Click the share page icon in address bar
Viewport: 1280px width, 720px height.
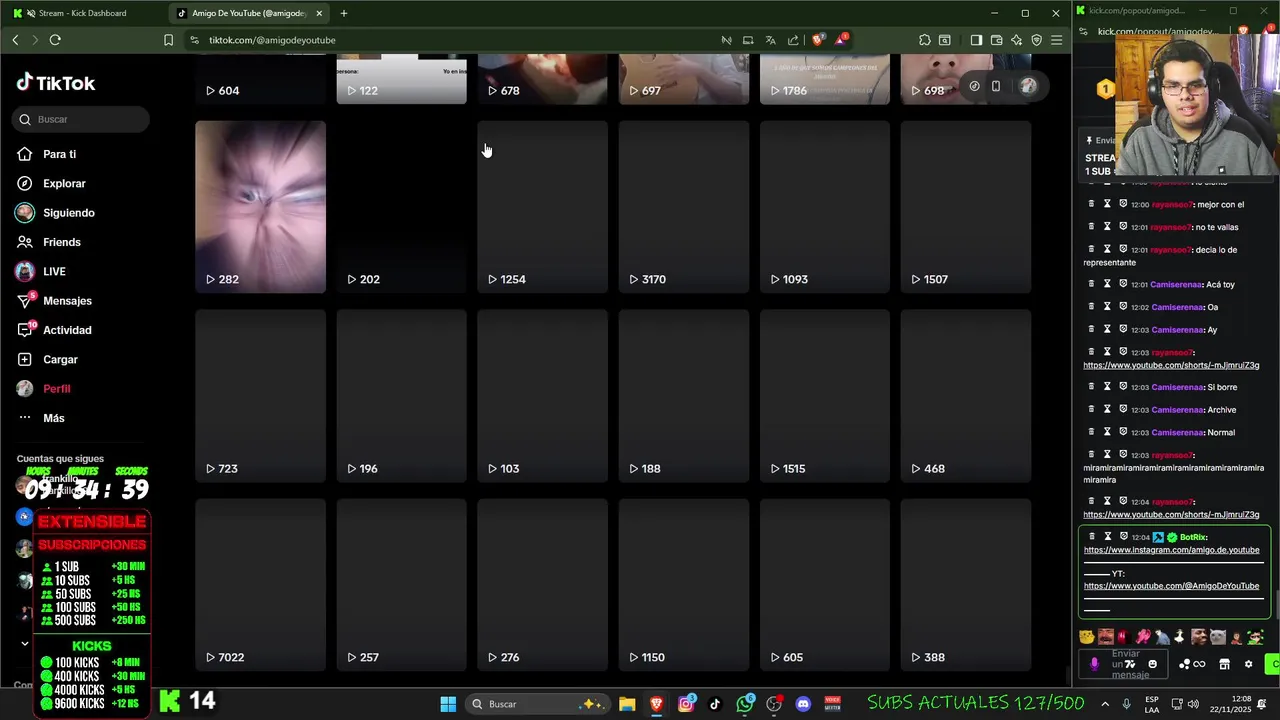[x=793, y=40]
